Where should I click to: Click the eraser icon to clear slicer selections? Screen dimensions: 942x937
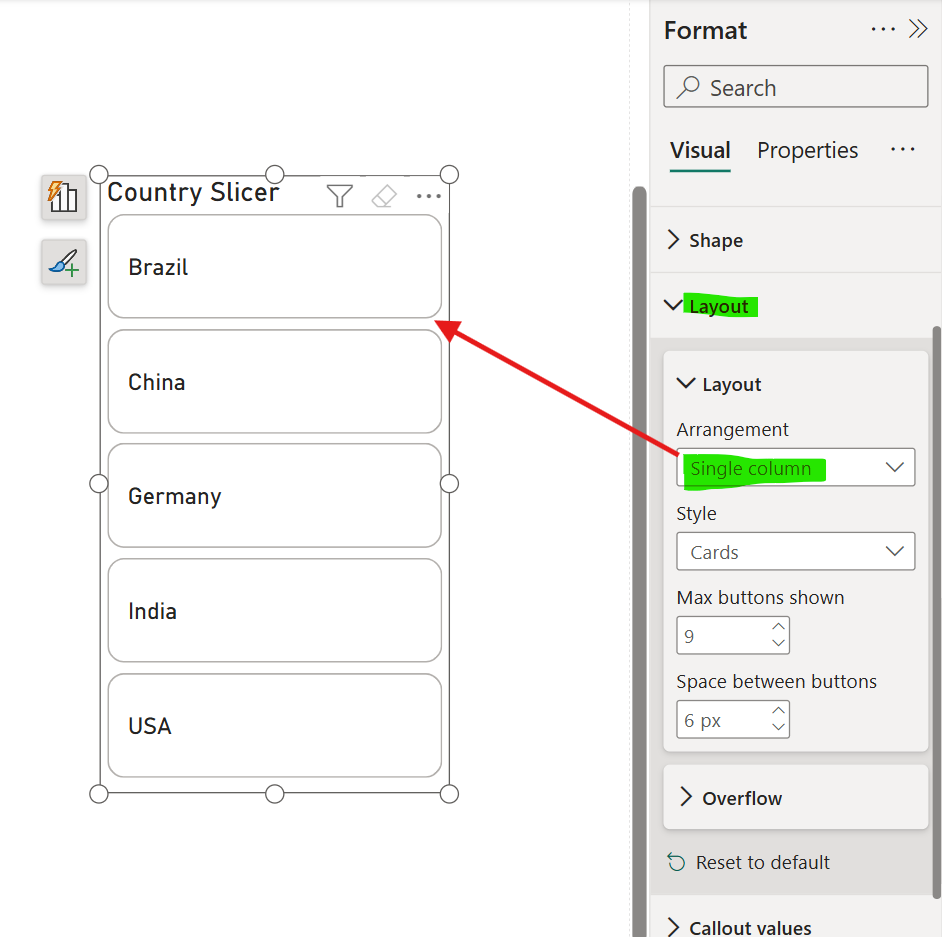tap(384, 196)
